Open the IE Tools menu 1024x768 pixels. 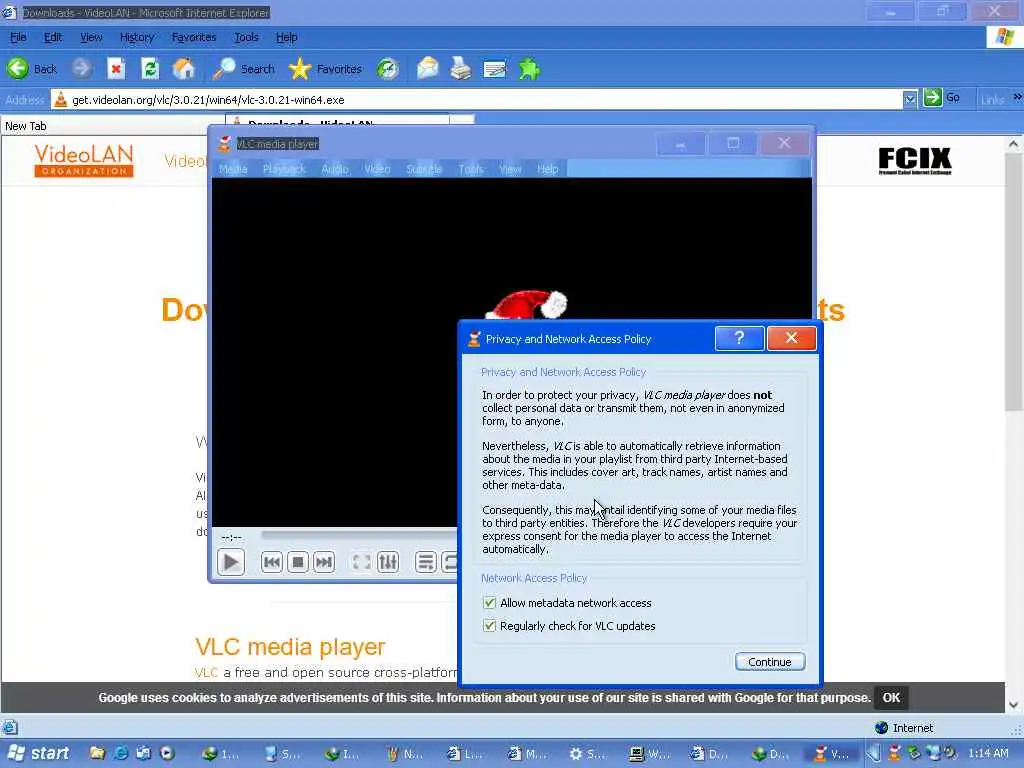(x=246, y=37)
